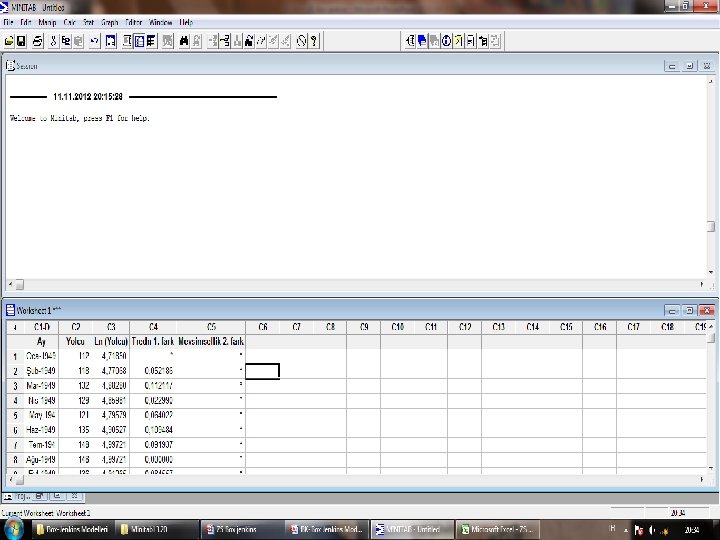Click the cell with value 0,052186
This screenshot has width=720, height=540.
tap(153, 371)
